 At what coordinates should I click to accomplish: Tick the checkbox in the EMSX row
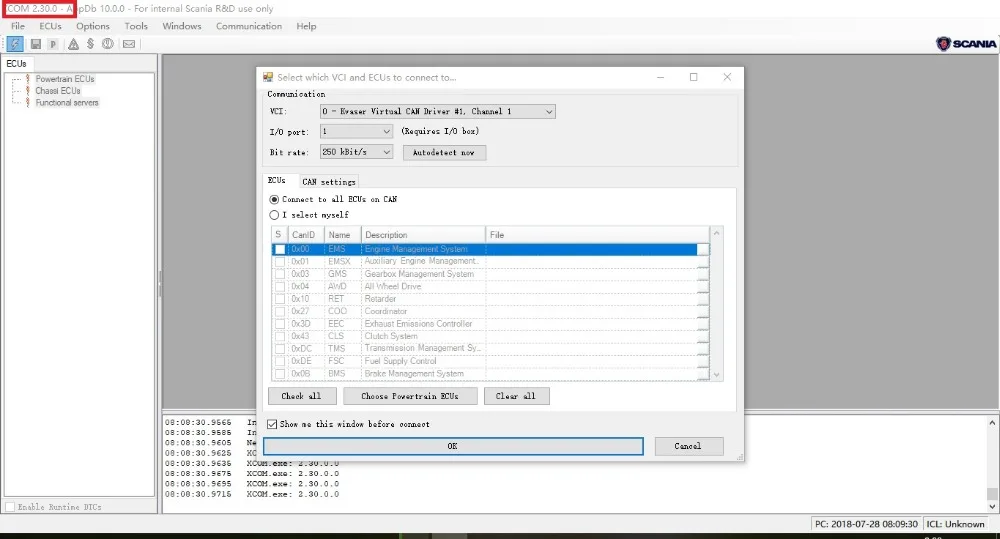coord(280,262)
